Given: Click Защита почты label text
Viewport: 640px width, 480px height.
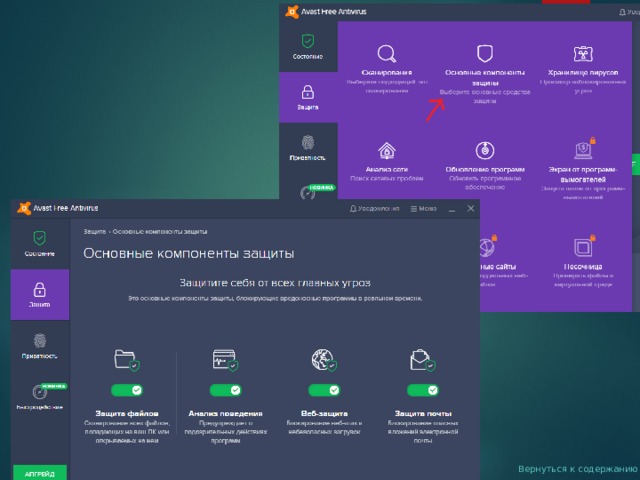Looking at the screenshot, I should (423, 413).
